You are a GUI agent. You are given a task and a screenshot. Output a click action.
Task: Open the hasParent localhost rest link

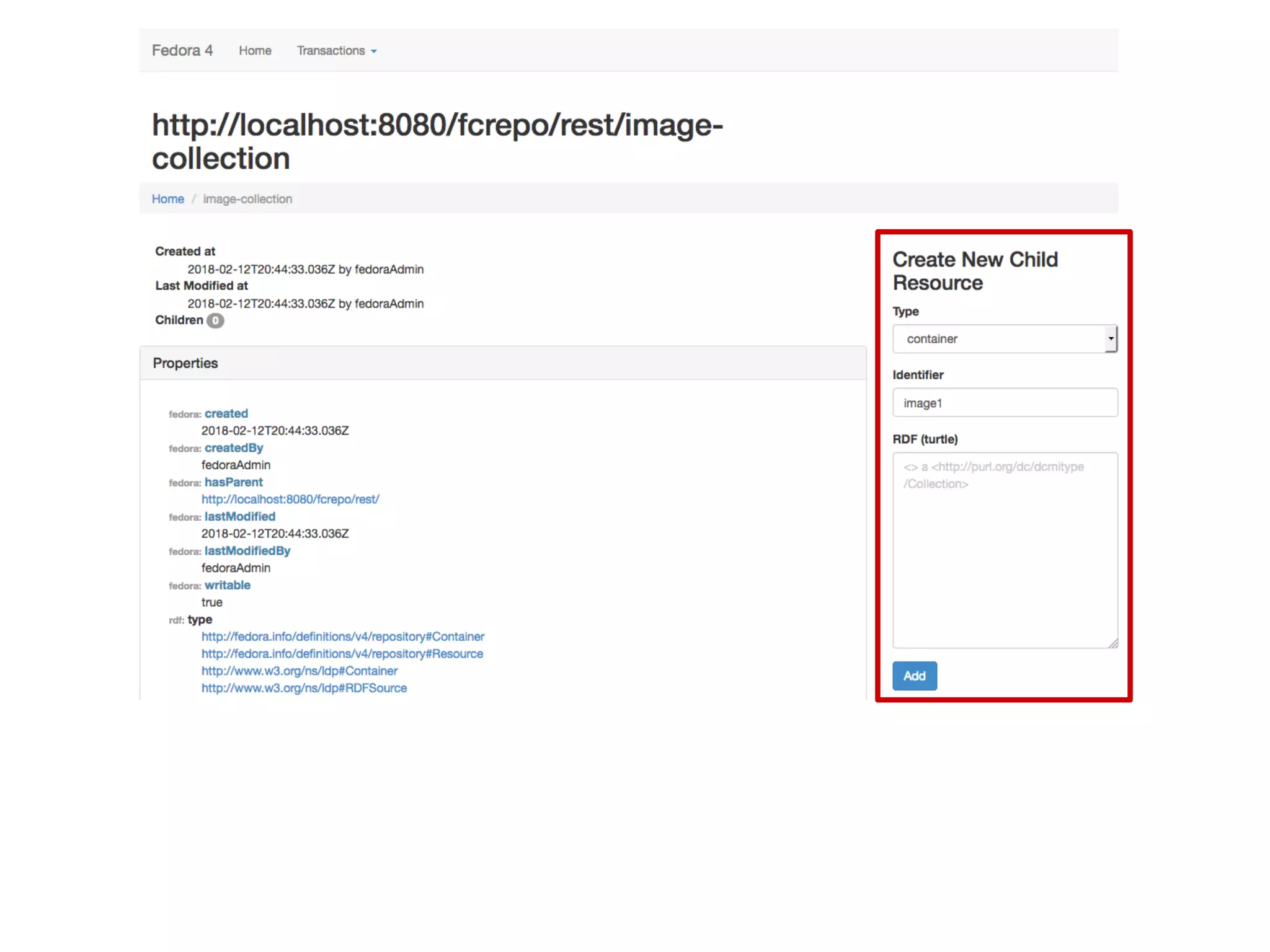(290, 499)
